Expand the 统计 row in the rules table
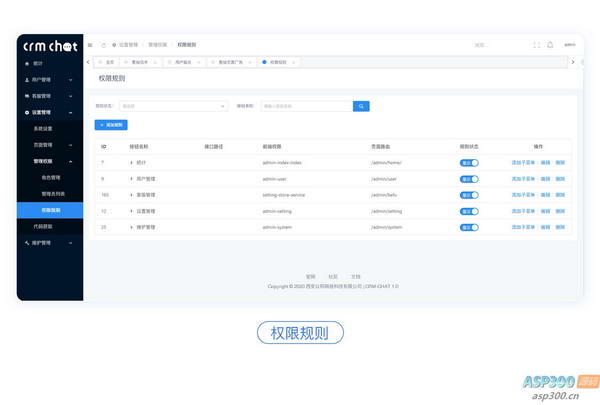This screenshot has height=405, width=600. pyautogui.click(x=131, y=163)
